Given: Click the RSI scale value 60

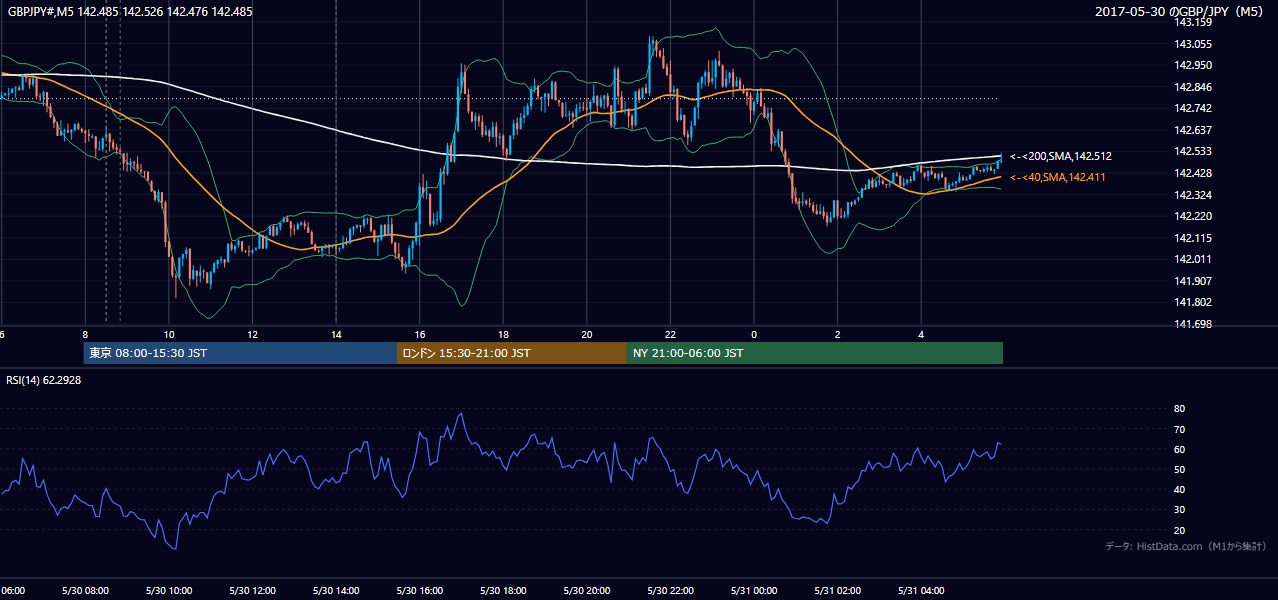Looking at the screenshot, I should click(x=1179, y=449).
